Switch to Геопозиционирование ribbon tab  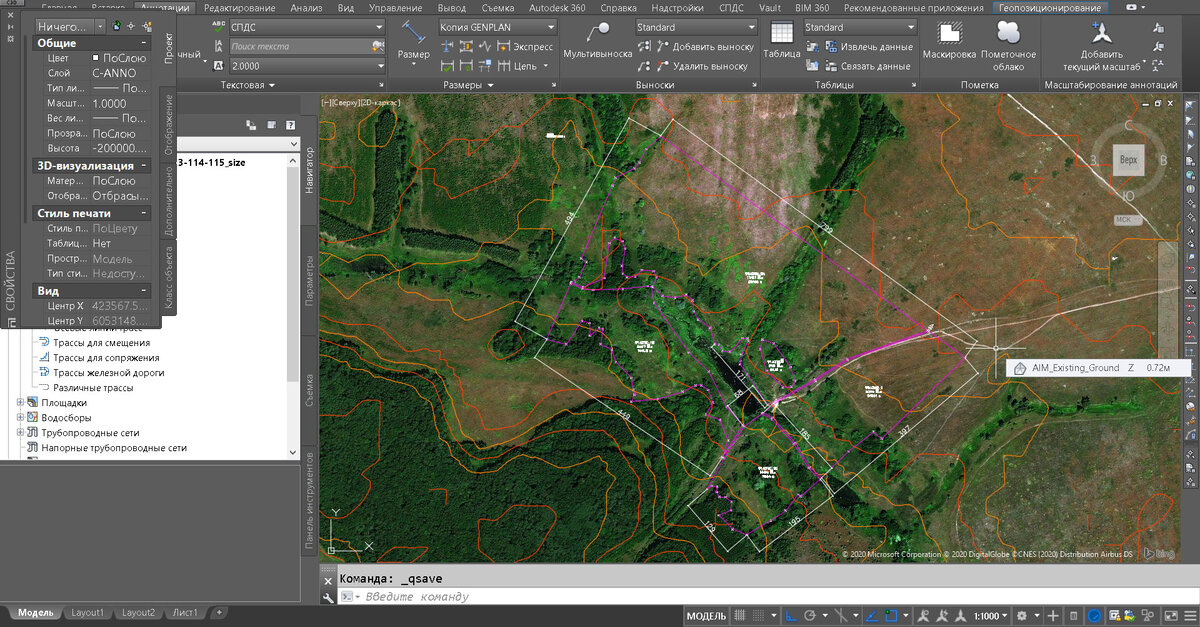tap(1050, 7)
